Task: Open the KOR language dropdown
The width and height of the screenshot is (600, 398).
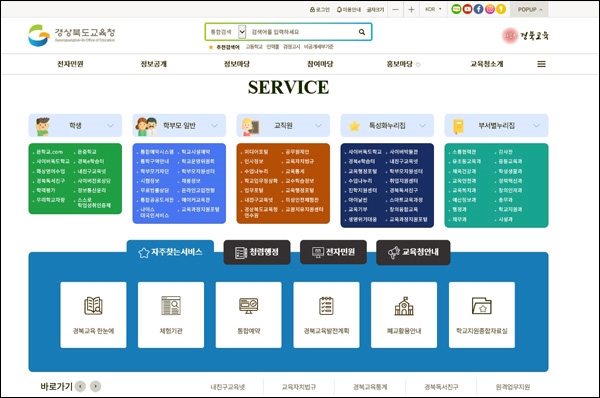Action: (433, 9)
